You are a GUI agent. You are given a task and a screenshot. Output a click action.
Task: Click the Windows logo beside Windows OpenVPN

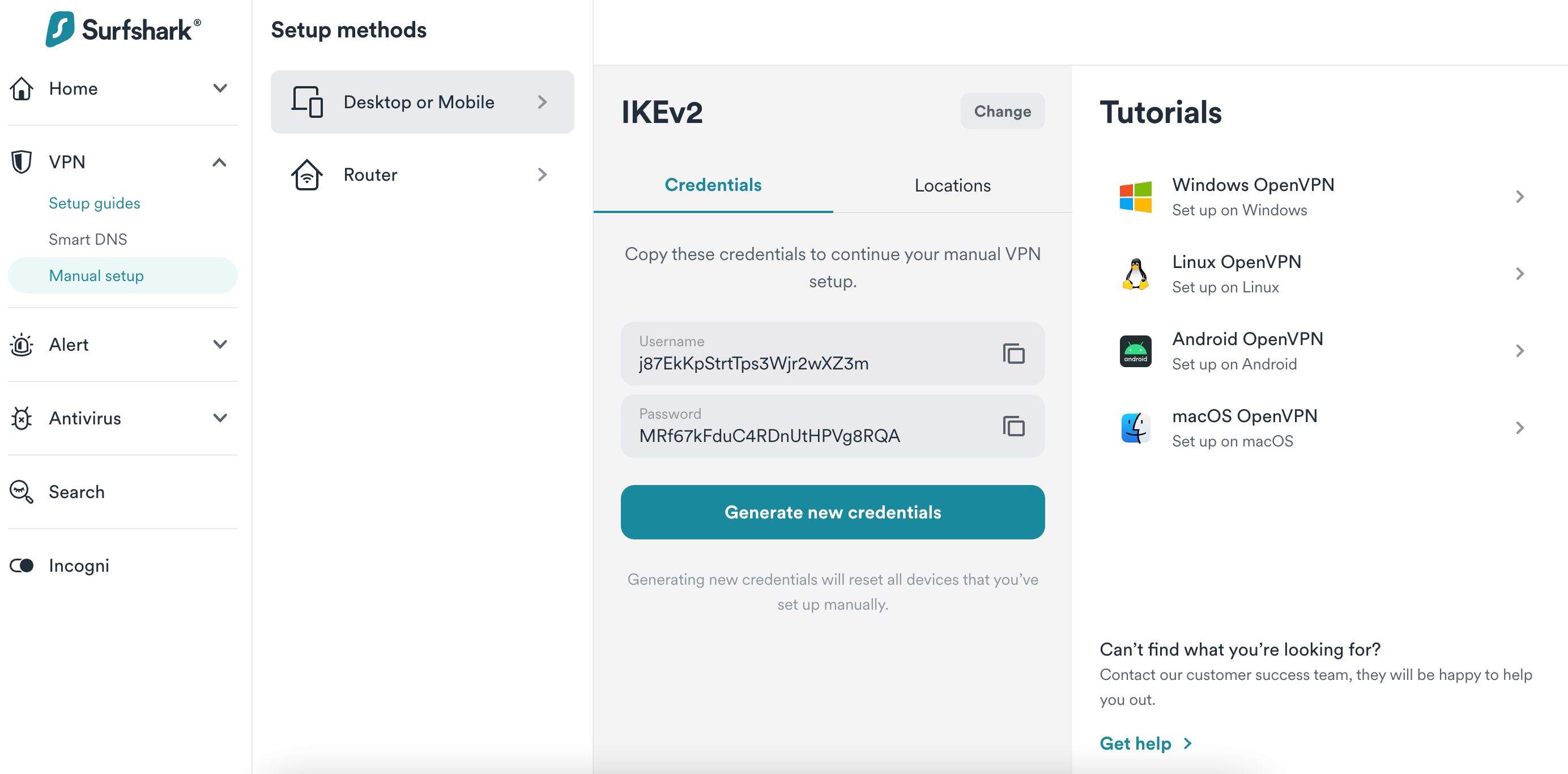tap(1136, 197)
